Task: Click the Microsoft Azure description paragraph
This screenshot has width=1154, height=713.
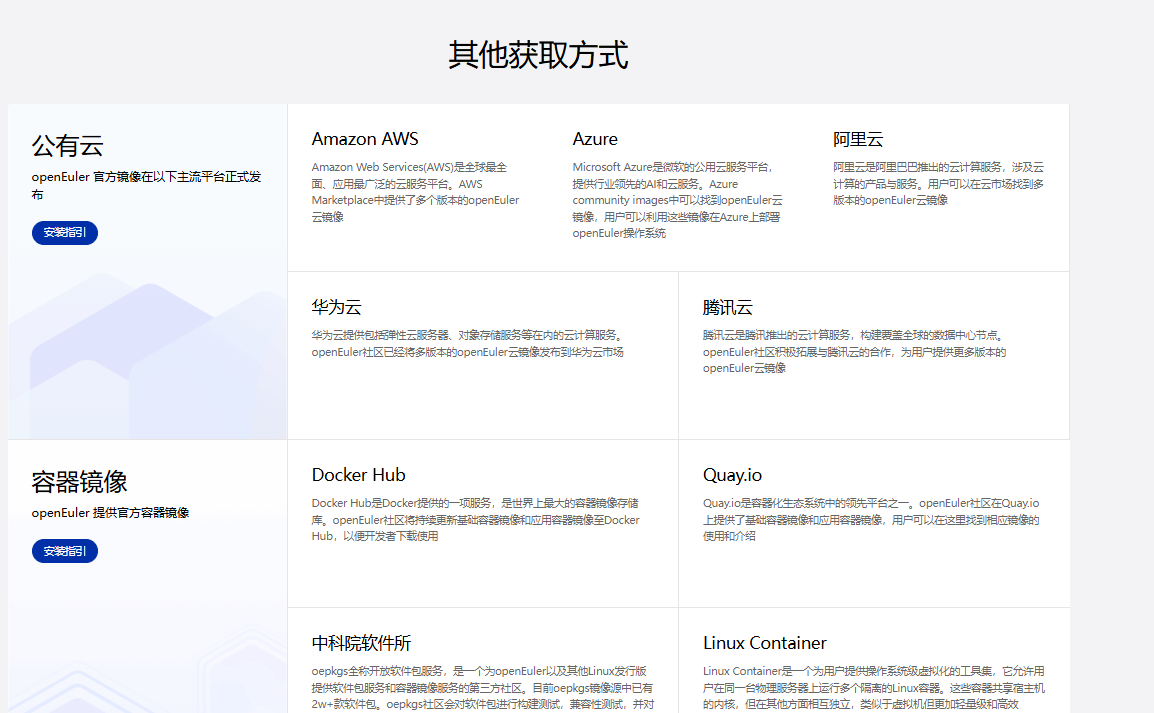Action: tap(677, 200)
